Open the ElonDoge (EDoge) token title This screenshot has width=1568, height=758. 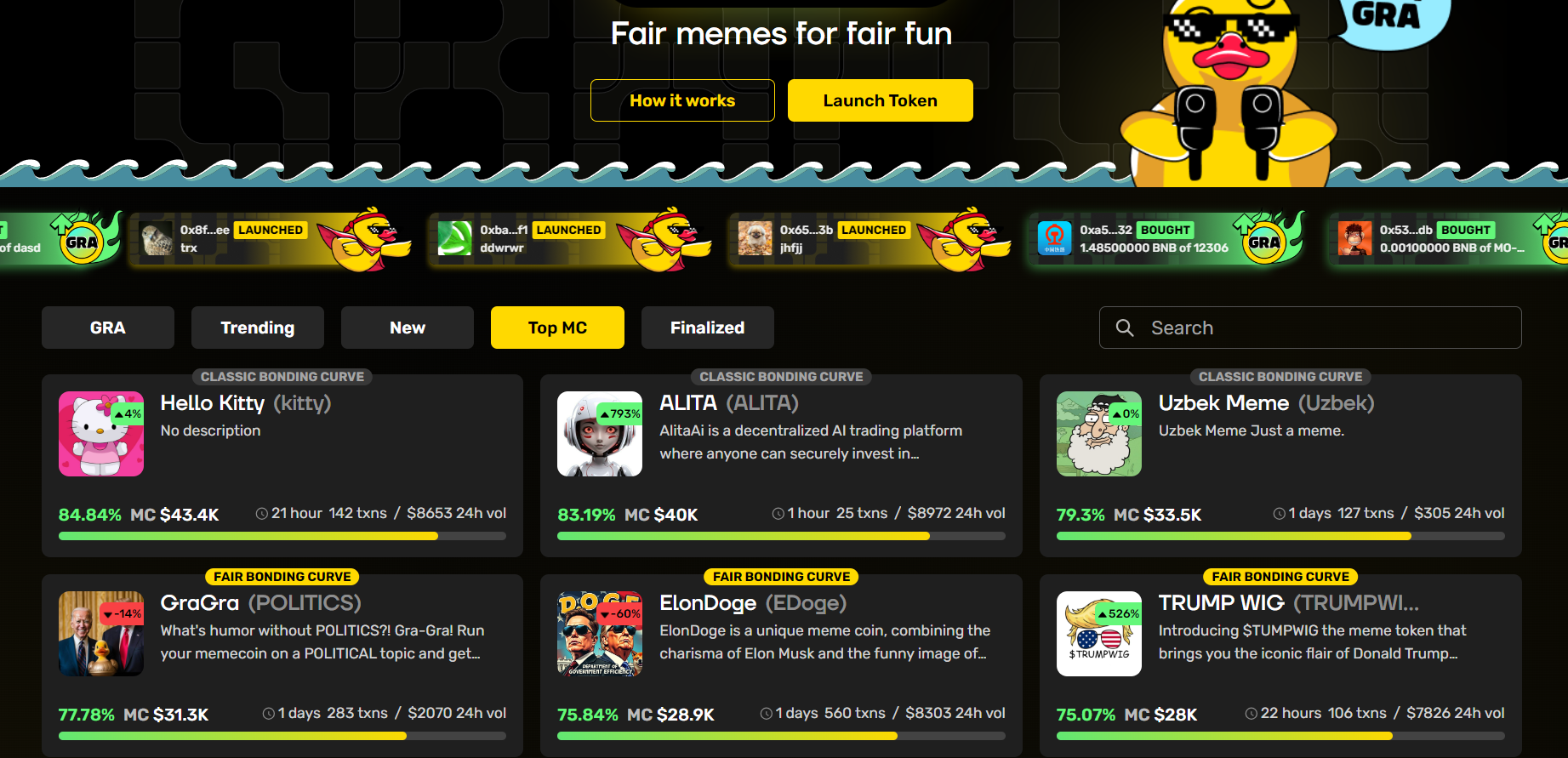tap(753, 602)
